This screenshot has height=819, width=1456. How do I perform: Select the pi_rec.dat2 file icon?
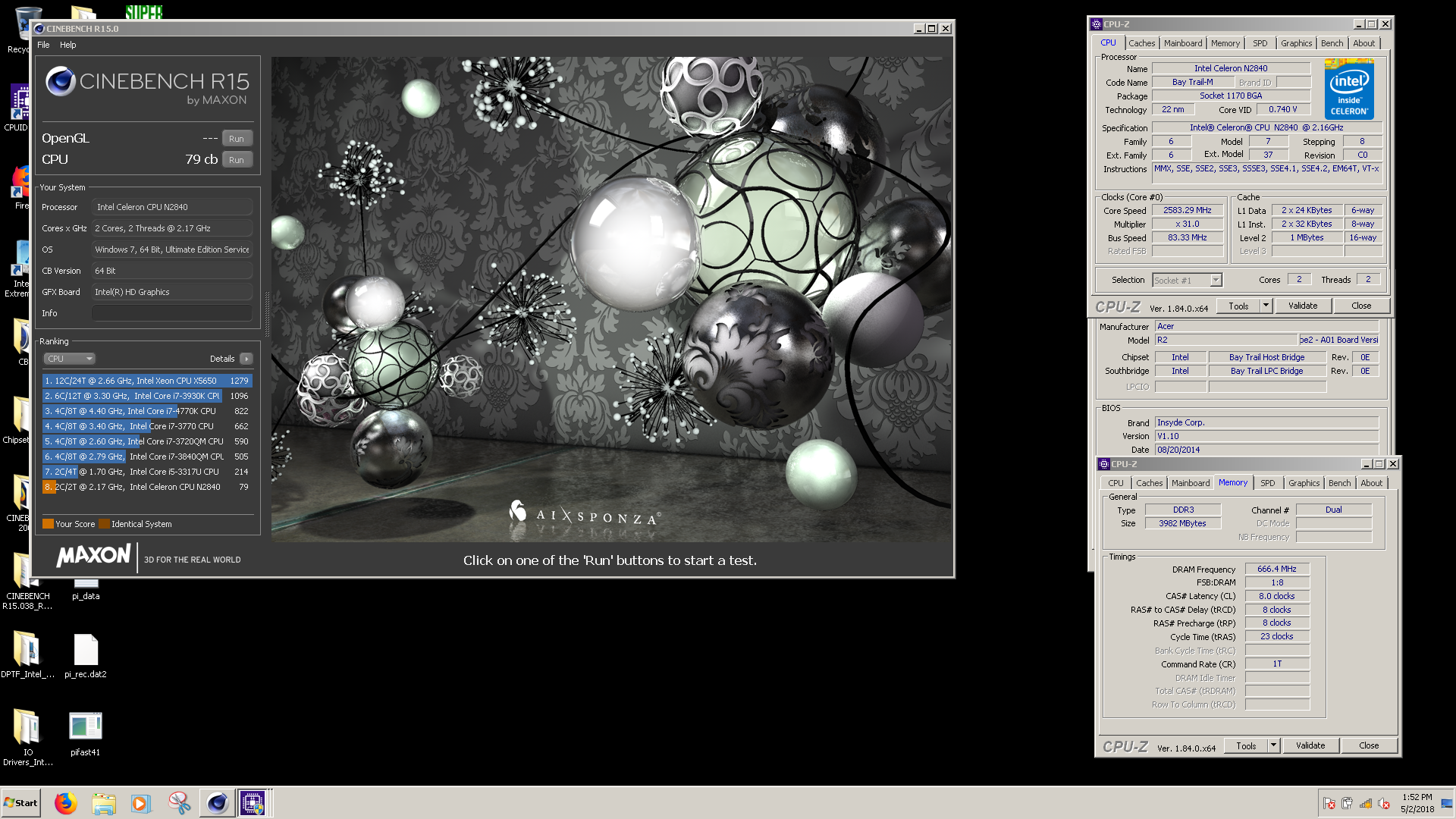click(x=86, y=655)
